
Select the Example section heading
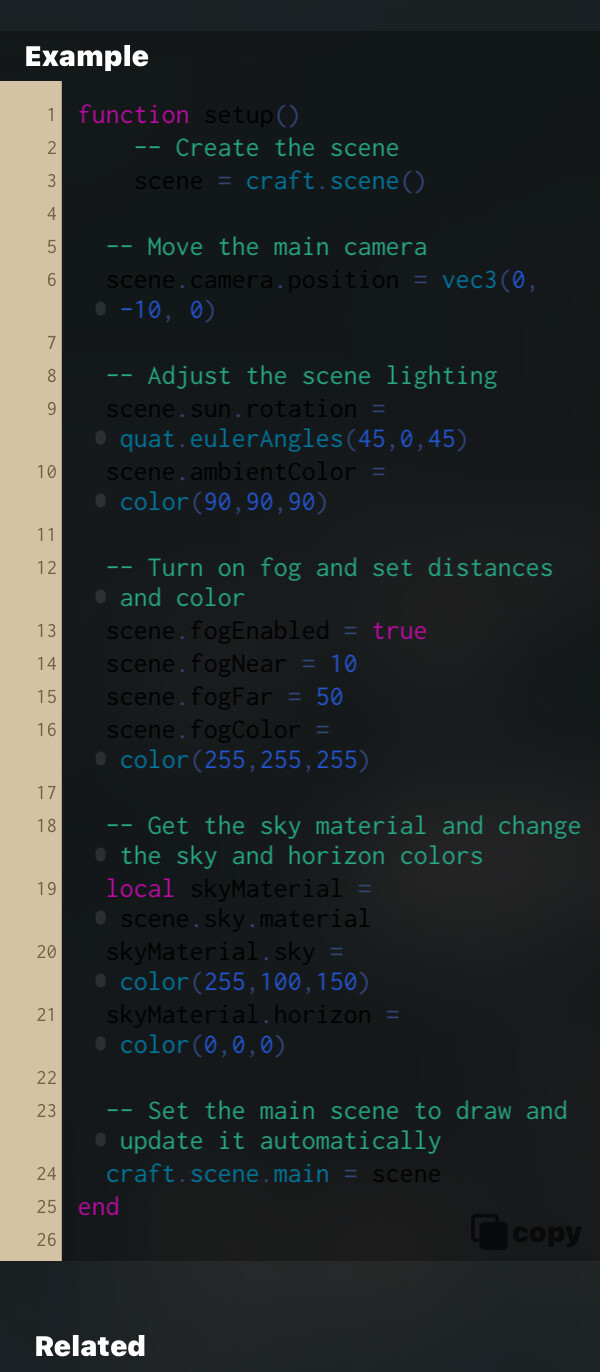point(87,56)
